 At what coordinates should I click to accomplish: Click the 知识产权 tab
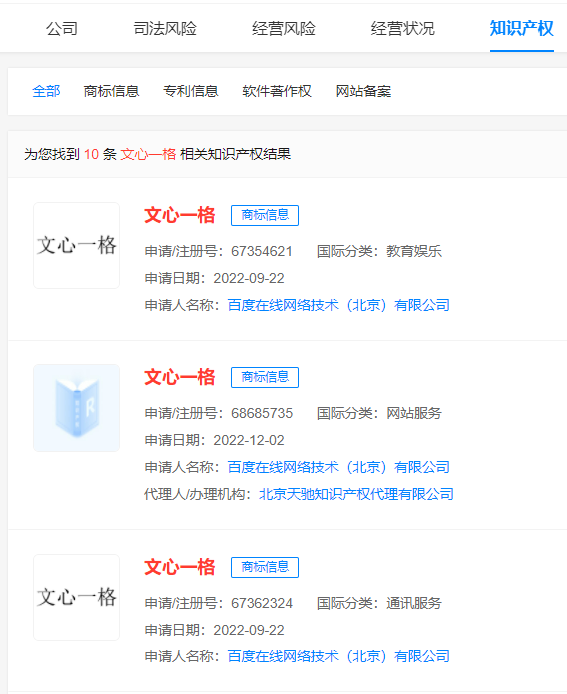(x=521, y=29)
